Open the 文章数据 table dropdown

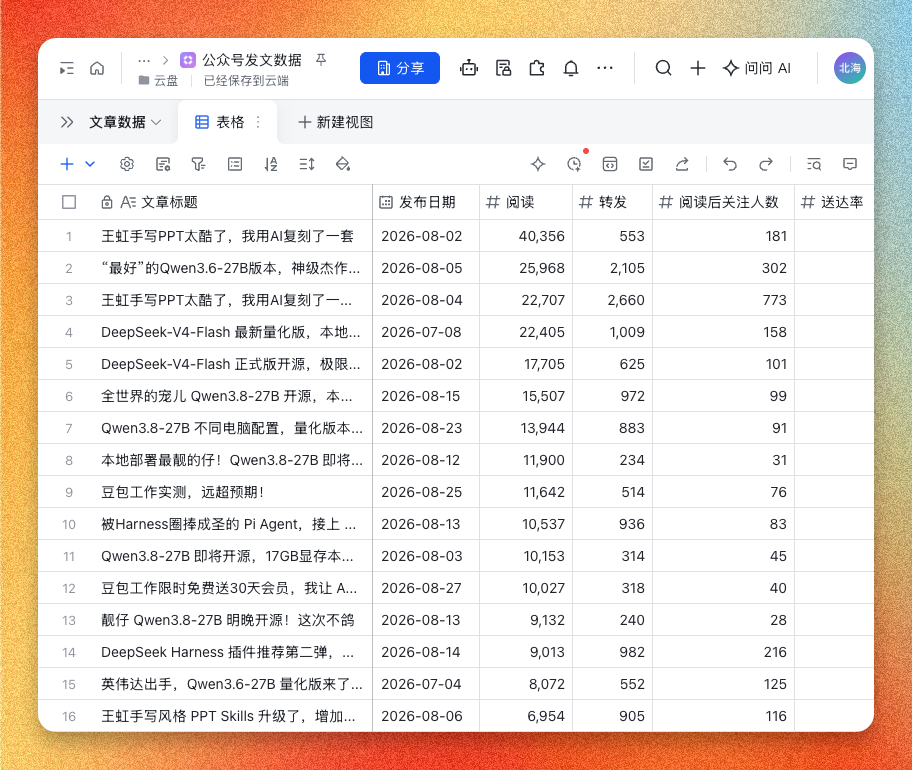pyautogui.click(x=124, y=122)
